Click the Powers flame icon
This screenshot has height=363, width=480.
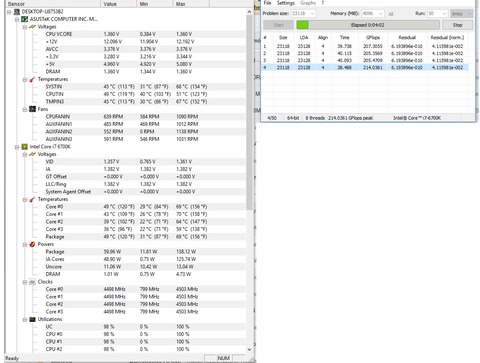pos(32,244)
